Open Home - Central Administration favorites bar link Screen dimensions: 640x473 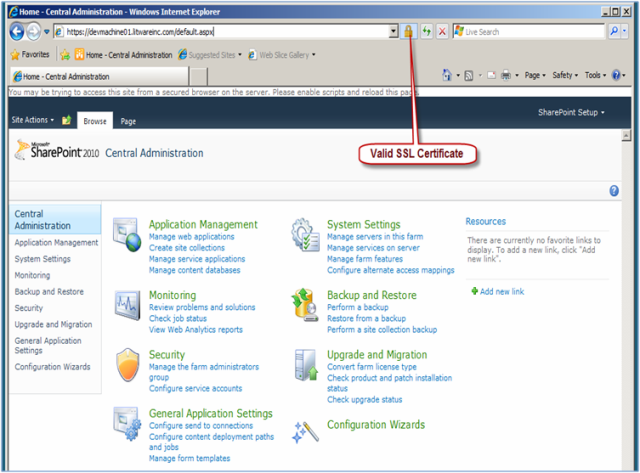(x=123, y=55)
